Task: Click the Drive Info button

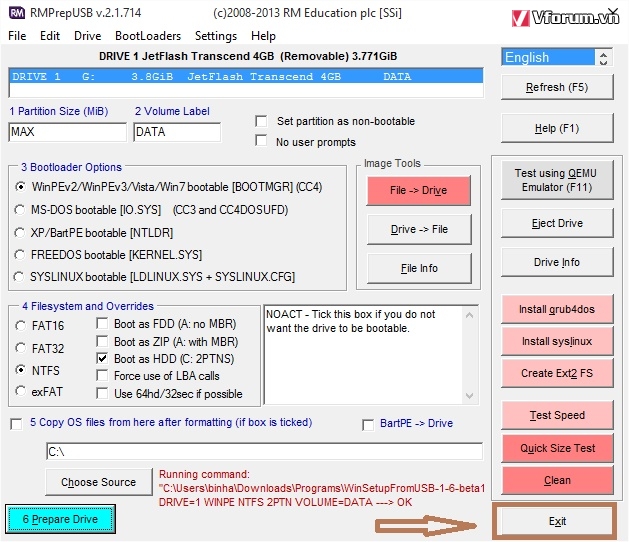Action: 557,262
